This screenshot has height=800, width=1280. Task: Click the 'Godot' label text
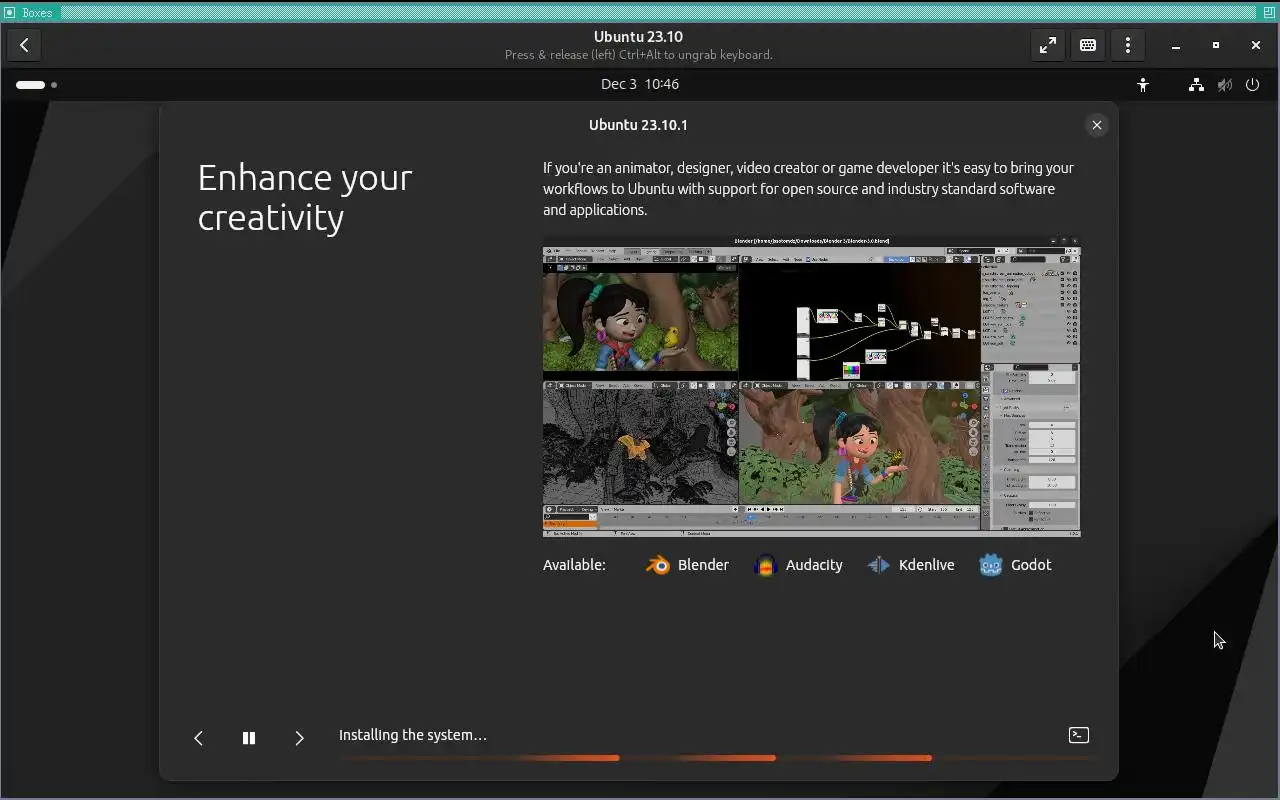click(1031, 565)
